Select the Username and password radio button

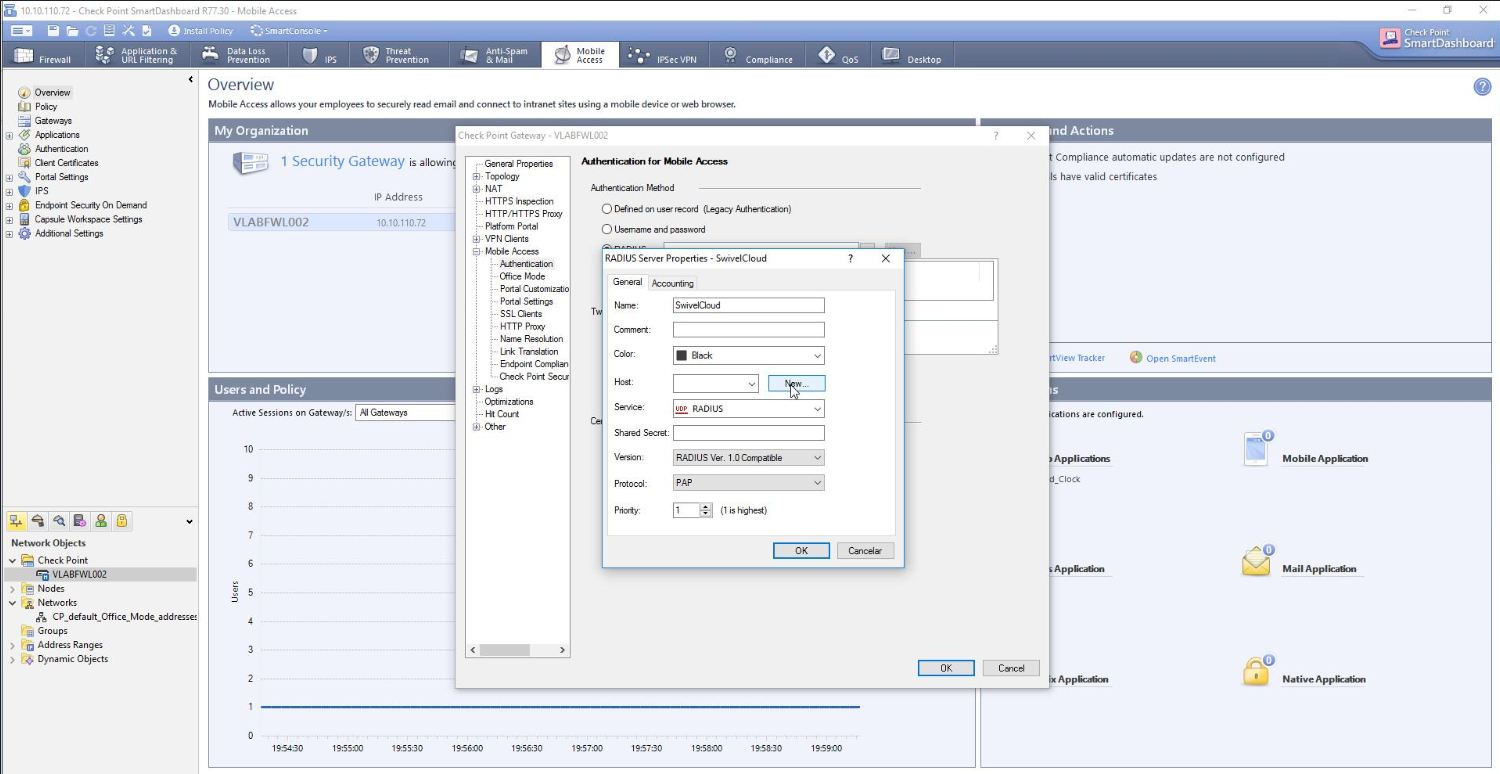click(x=606, y=230)
